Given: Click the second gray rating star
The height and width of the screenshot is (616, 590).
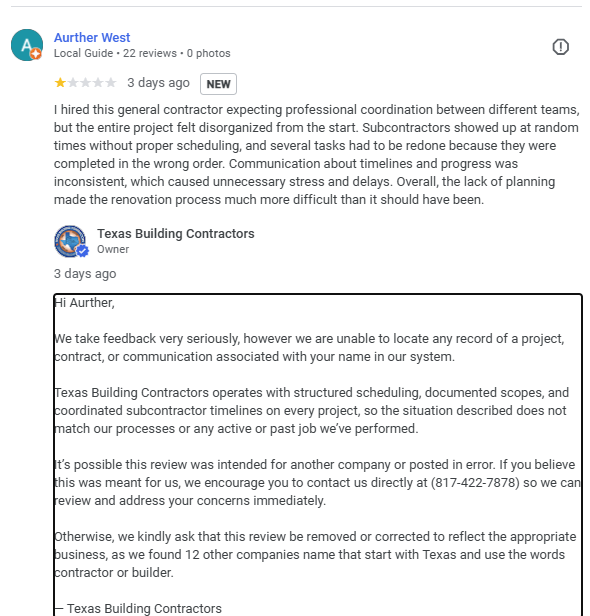Looking at the screenshot, I should pyautogui.click(x=73, y=82).
